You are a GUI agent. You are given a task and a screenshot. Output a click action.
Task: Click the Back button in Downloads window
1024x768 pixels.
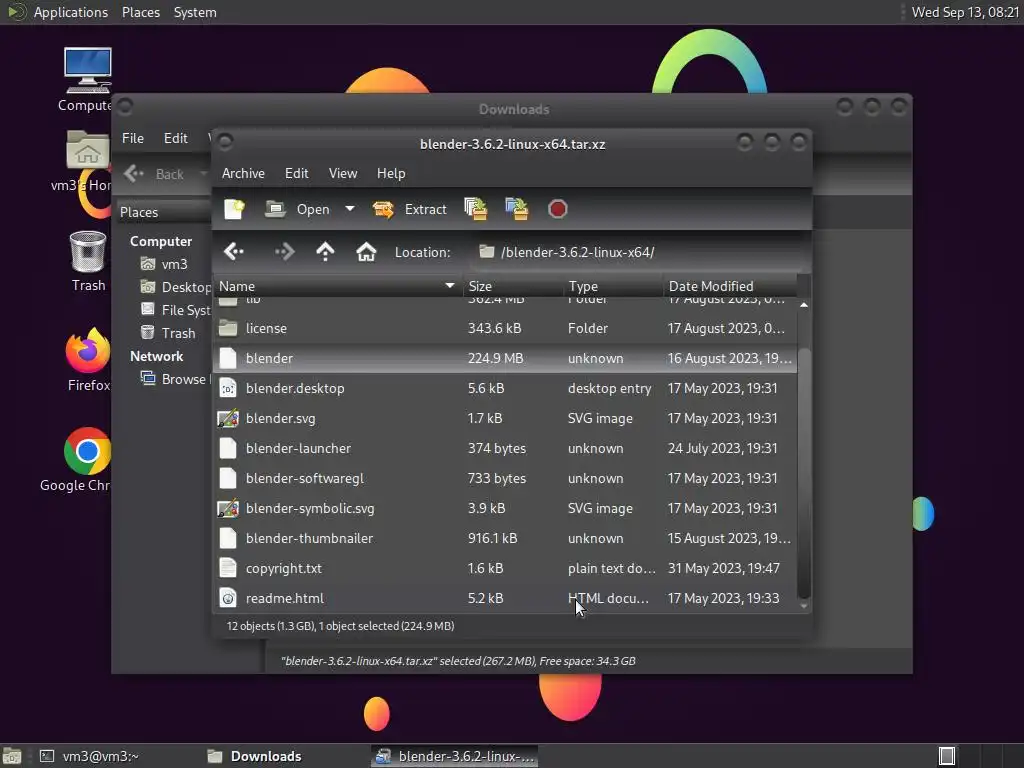click(x=155, y=174)
